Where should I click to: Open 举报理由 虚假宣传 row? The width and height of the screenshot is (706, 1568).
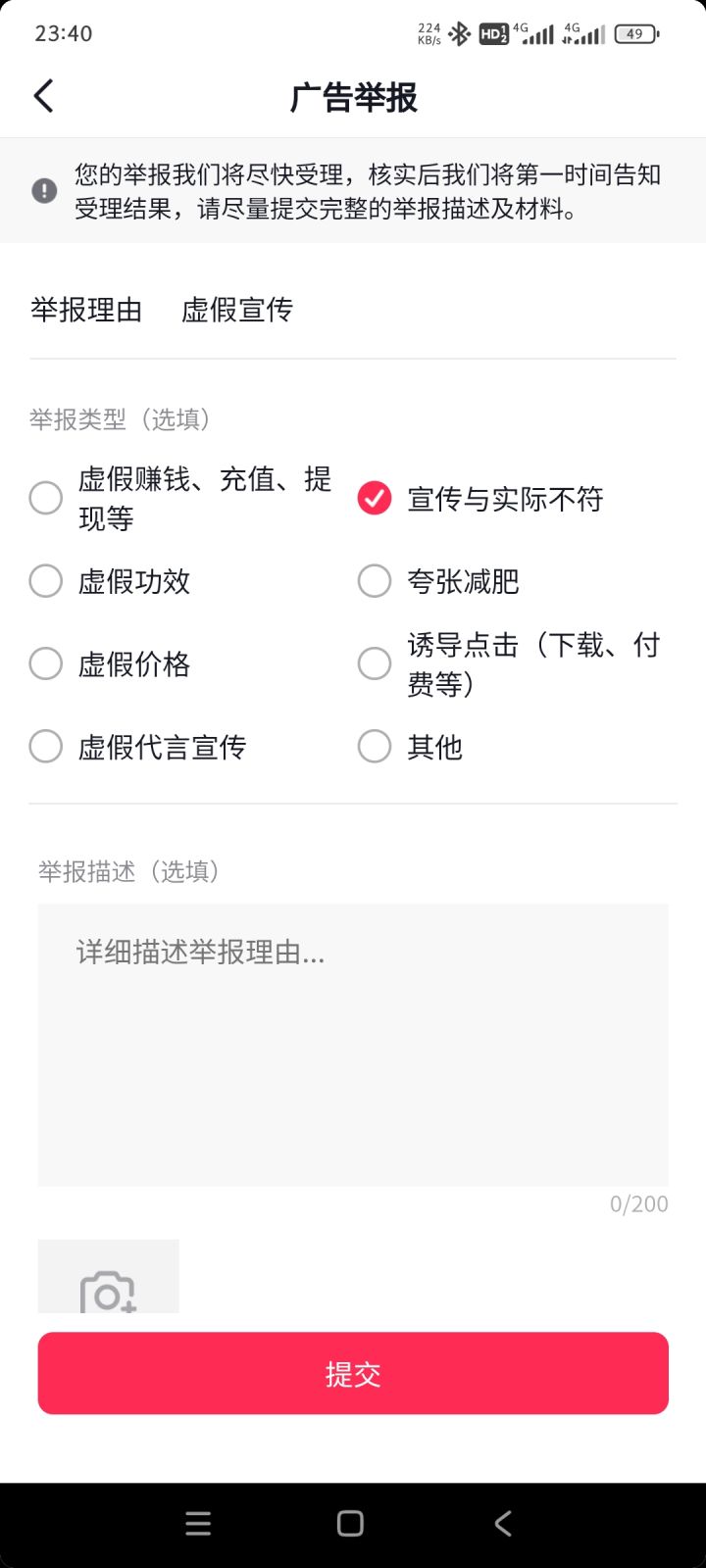pyautogui.click(x=353, y=310)
